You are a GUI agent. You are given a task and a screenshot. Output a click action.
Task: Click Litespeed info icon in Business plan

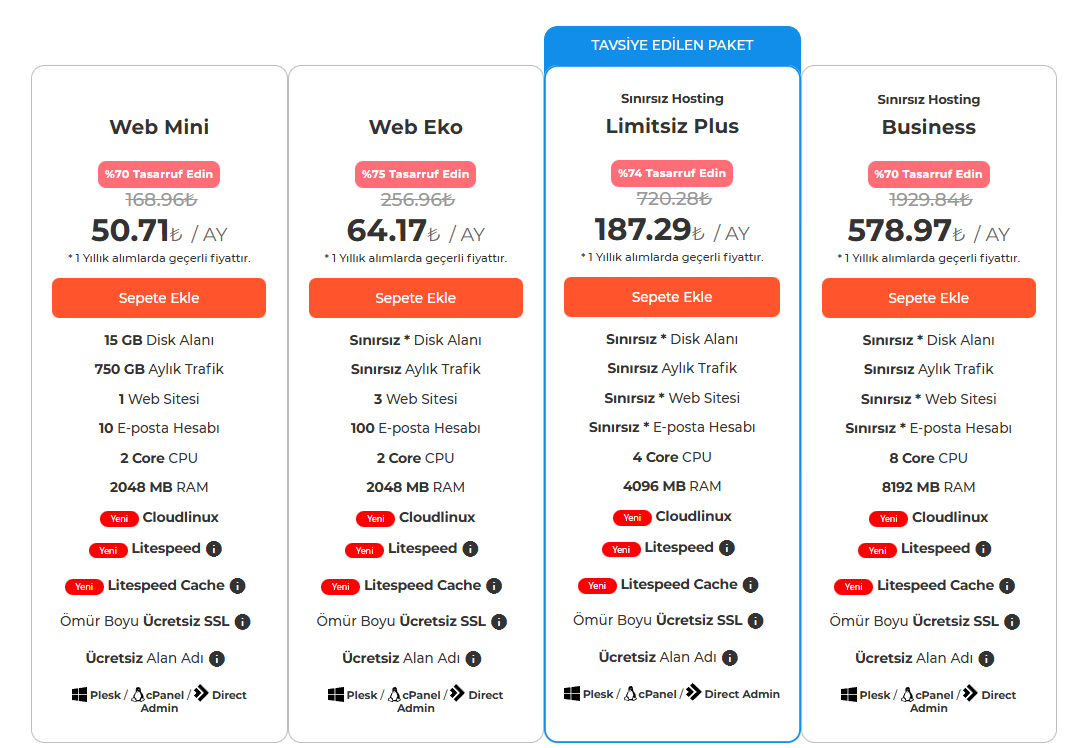(983, 549)
